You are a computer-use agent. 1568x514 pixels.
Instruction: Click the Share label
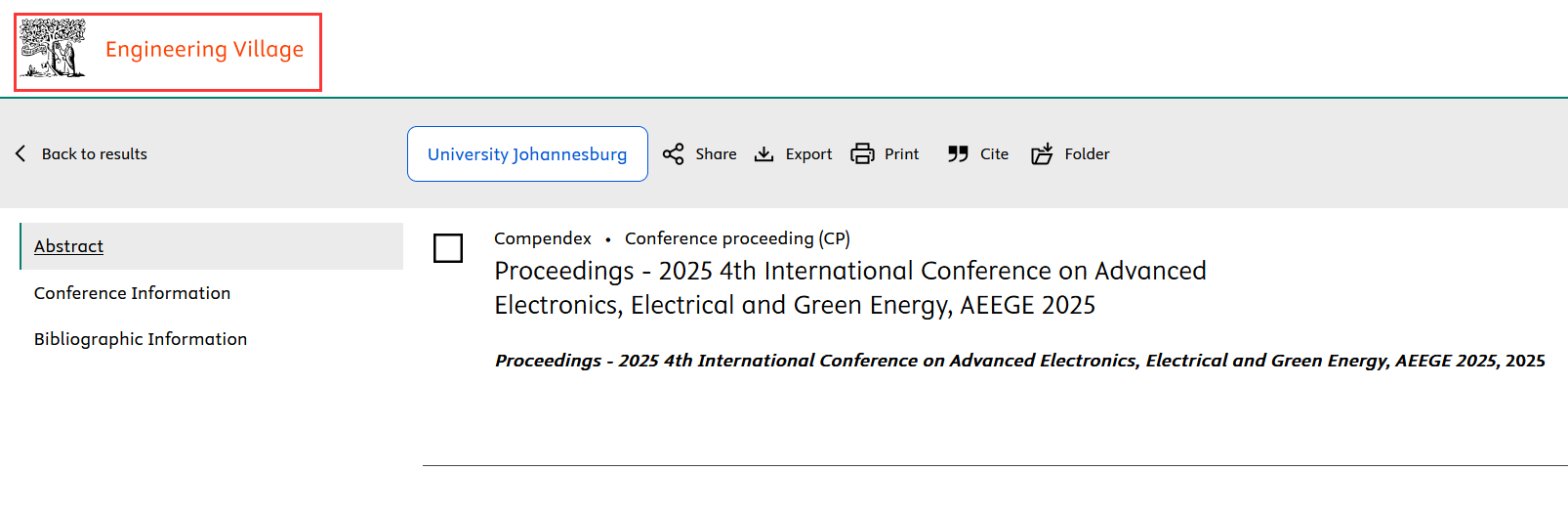point(716,153)
